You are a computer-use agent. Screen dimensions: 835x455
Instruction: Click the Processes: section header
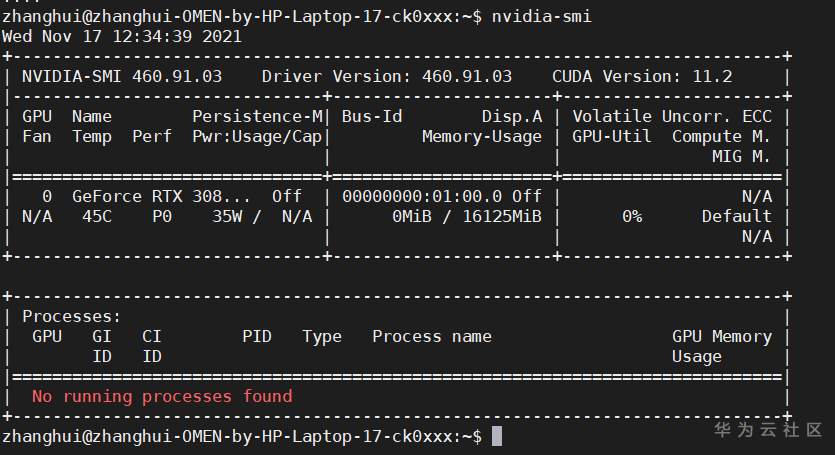click(x=72, y=316)
